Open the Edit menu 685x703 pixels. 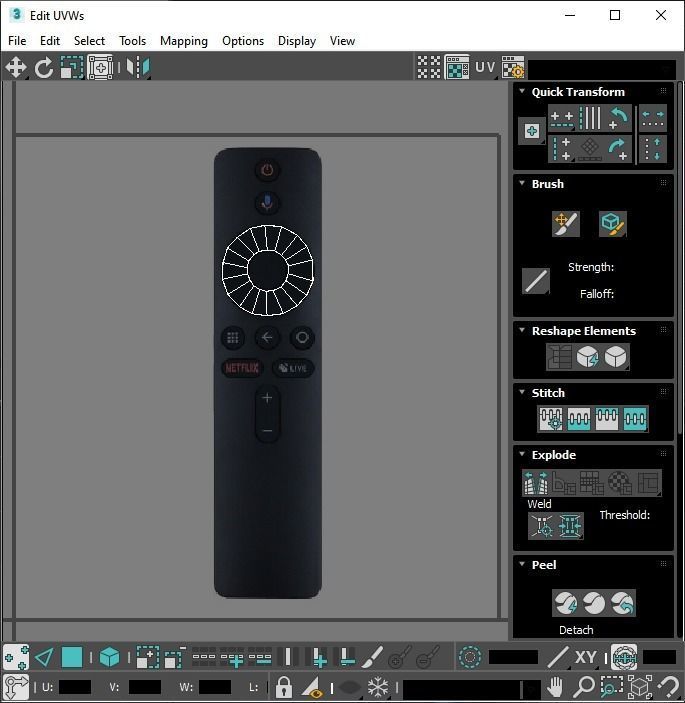pyautogui.click(x=50, y=41)
